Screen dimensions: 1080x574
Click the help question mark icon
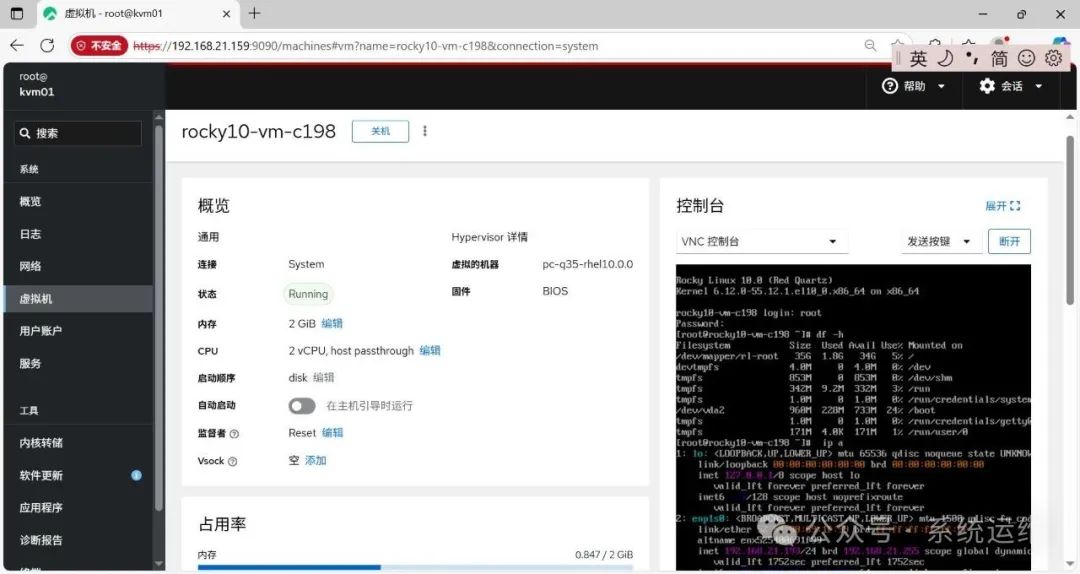(x=890, y=86)
